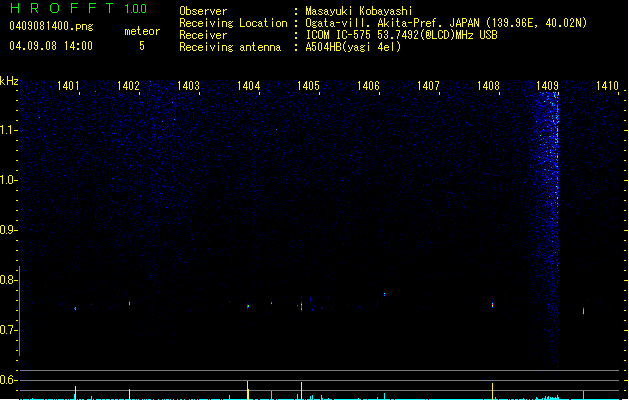Click the 1.0 kHz axis label
The height and width of the screenshot is (400, 629).
(x=7, y=180)
